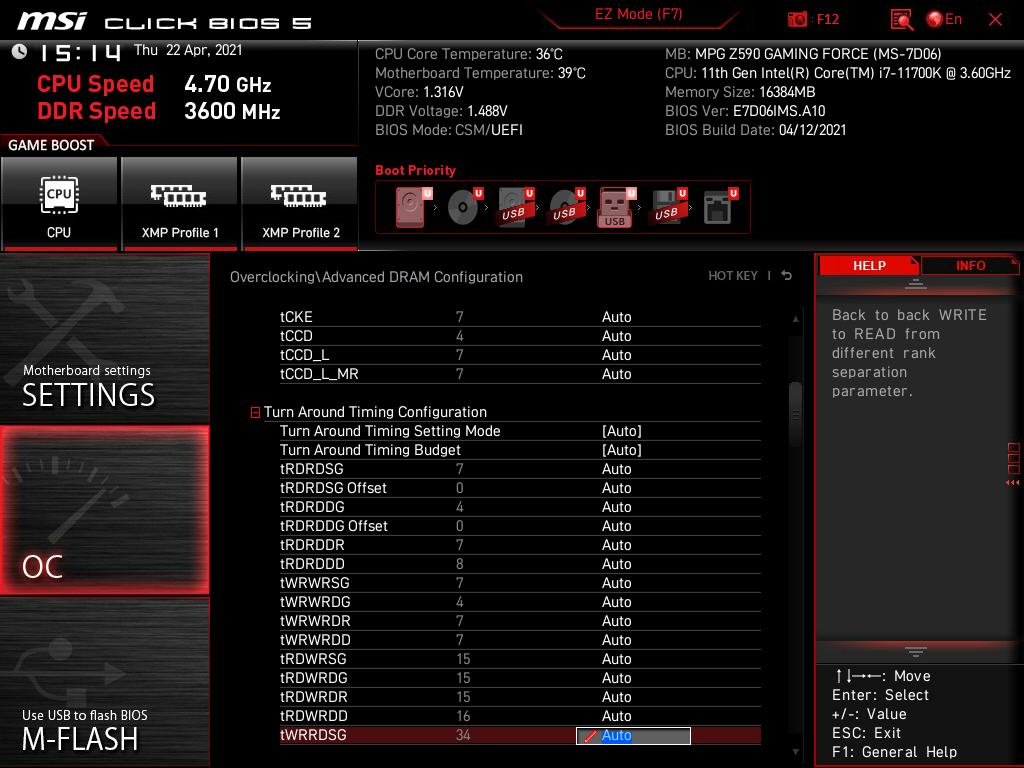The height and width of the screenshot is (768, 1024).
Task: Select the tCCD_L_MR Auto value
Action: pyautogui.click(x=616, y=374)
